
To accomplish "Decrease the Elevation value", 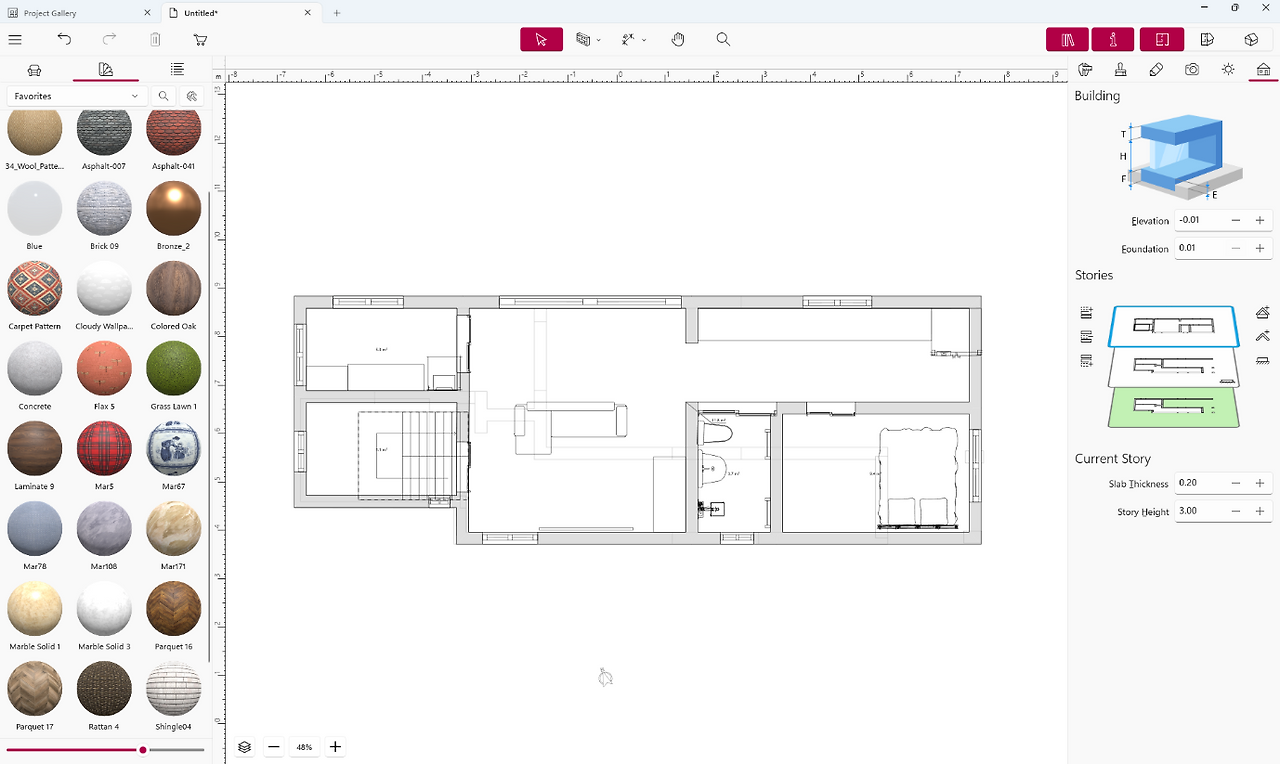I will (x=1236, y=220).
